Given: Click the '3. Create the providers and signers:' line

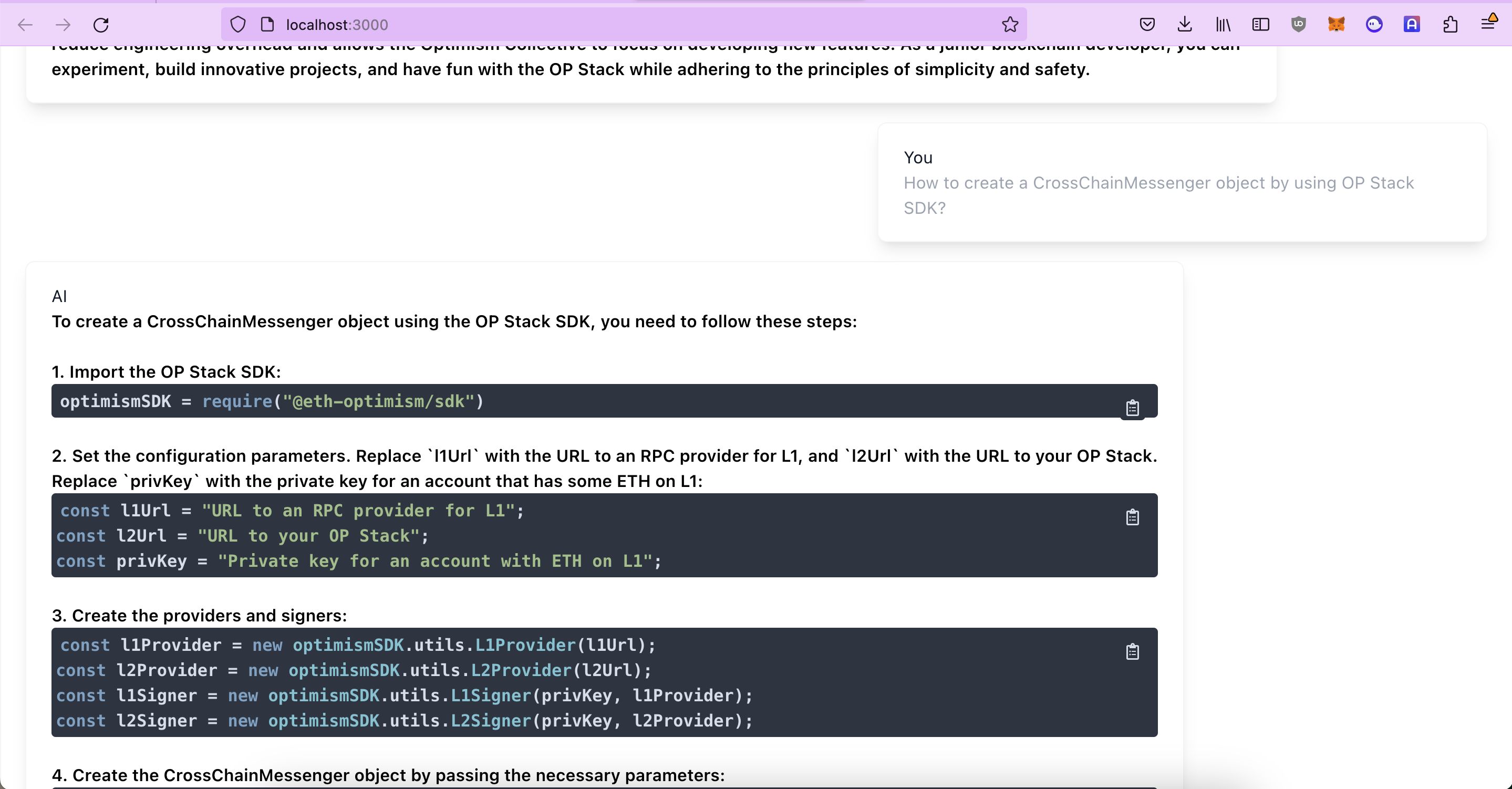Looking at the screenshot, I should 199,615.
